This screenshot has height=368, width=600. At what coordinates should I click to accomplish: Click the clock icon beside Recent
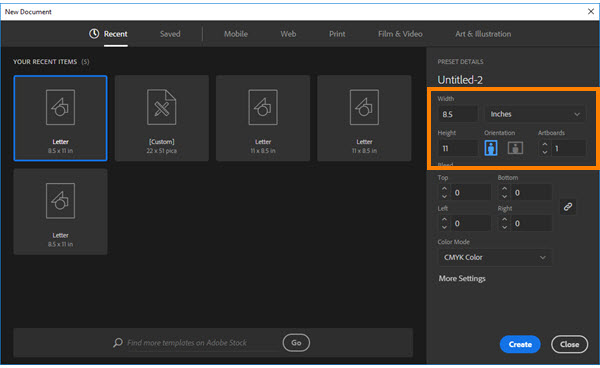tap(94, 34)
